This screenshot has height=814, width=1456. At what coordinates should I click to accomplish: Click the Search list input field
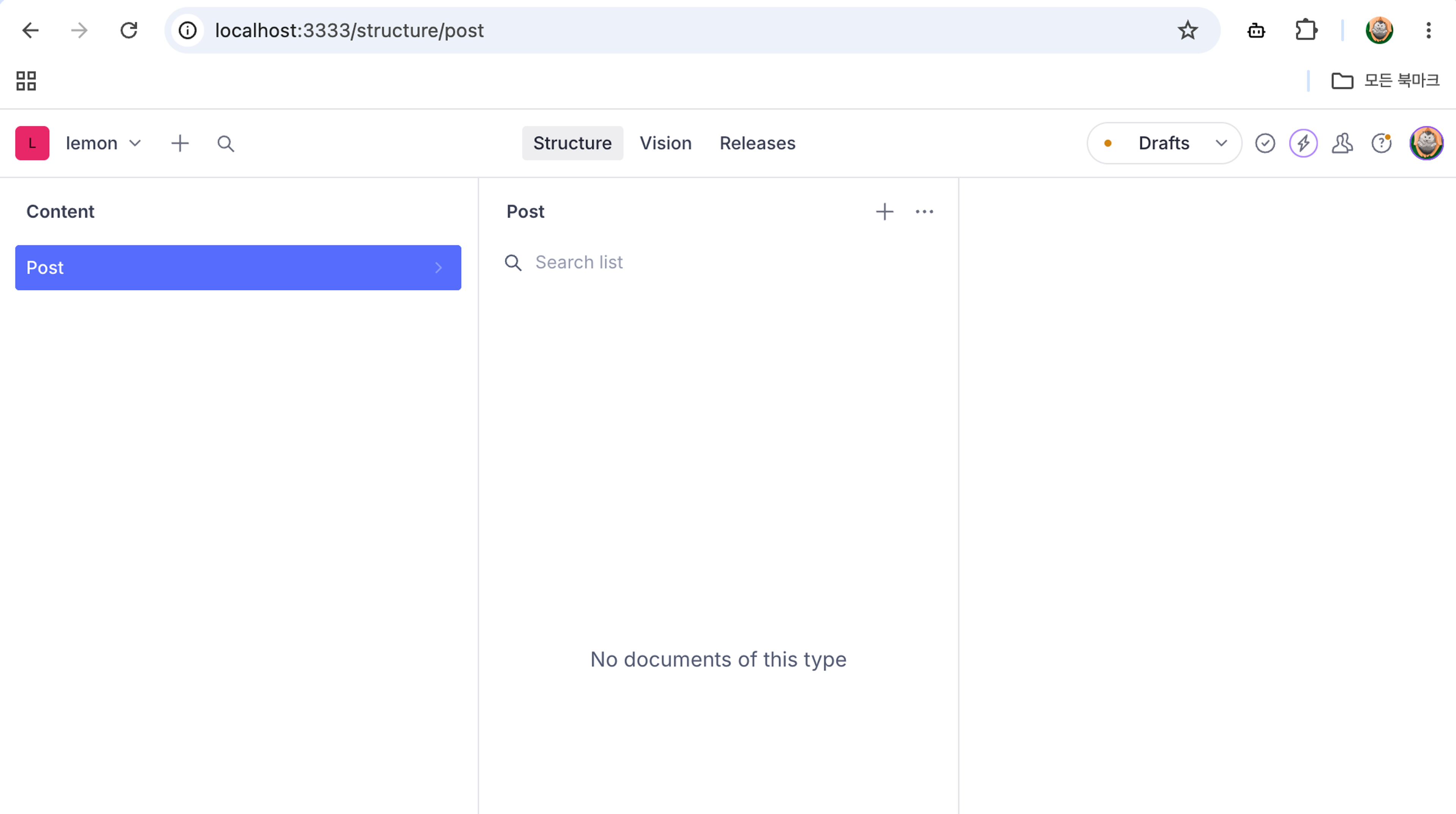718,262
